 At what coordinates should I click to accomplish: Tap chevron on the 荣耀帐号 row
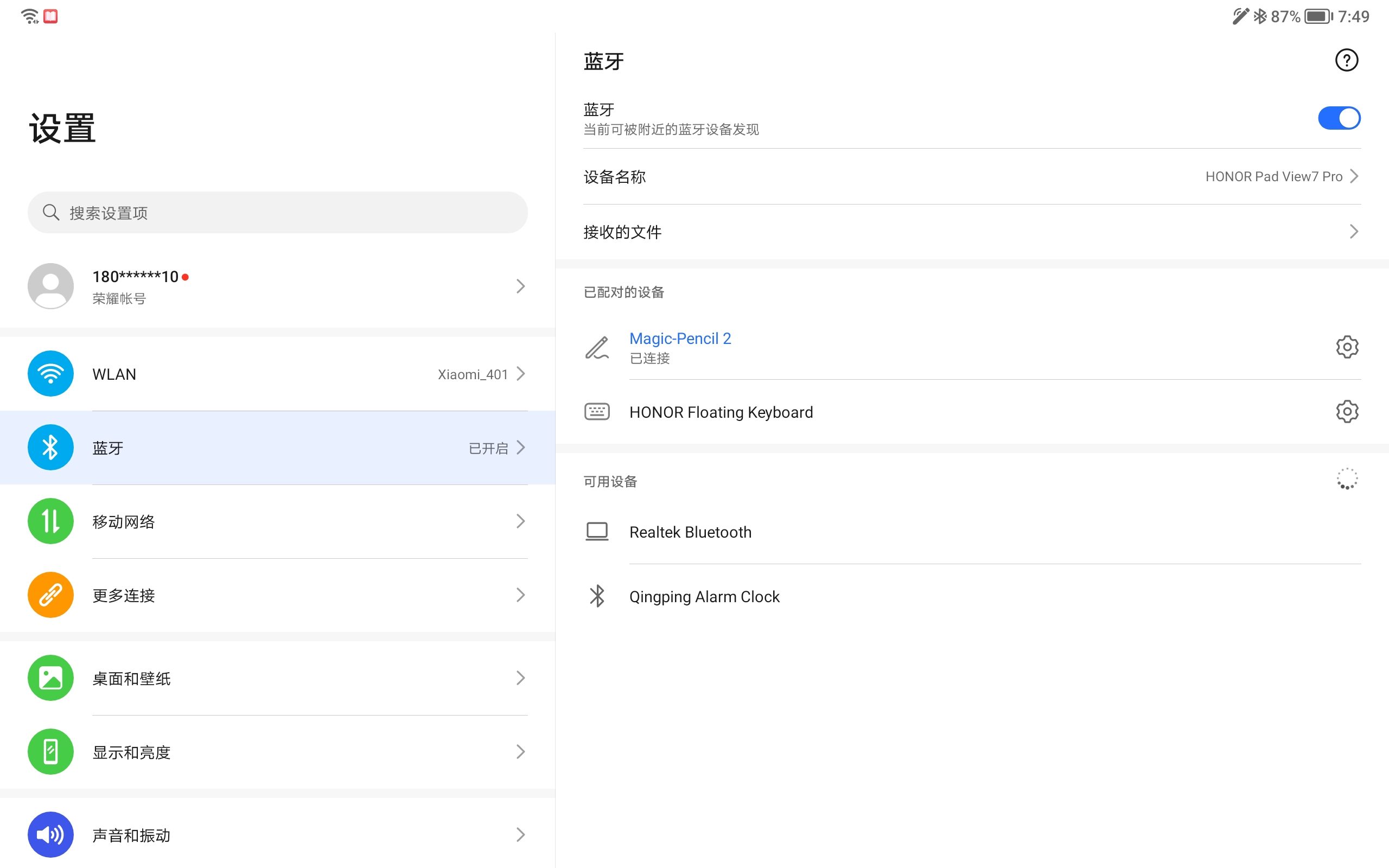click(x=520, y=286)
